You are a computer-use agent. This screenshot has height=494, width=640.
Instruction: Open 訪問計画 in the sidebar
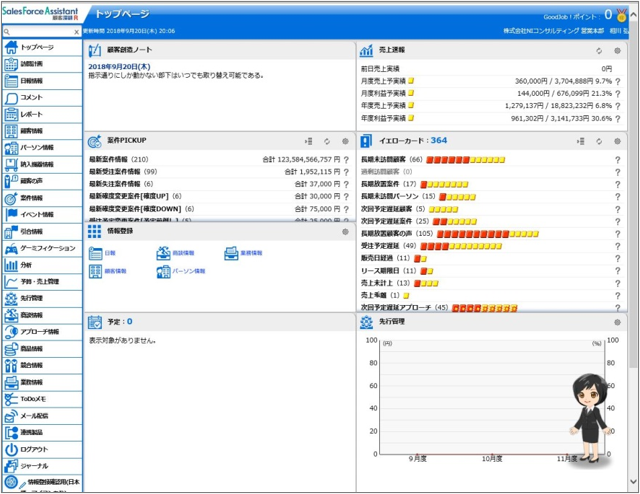click(42, 64)
